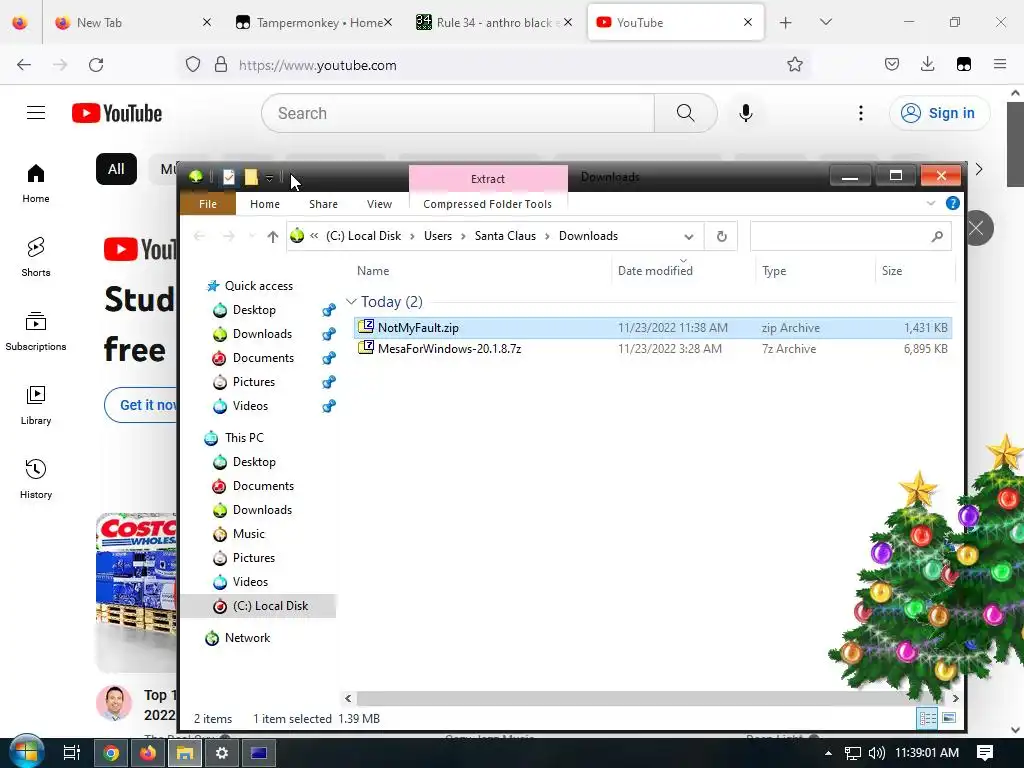Screen dimensions: 1024x768
Task: Click the Explorer Properties quick access icon
Action: pyautogui.click(x=229, y=177)
